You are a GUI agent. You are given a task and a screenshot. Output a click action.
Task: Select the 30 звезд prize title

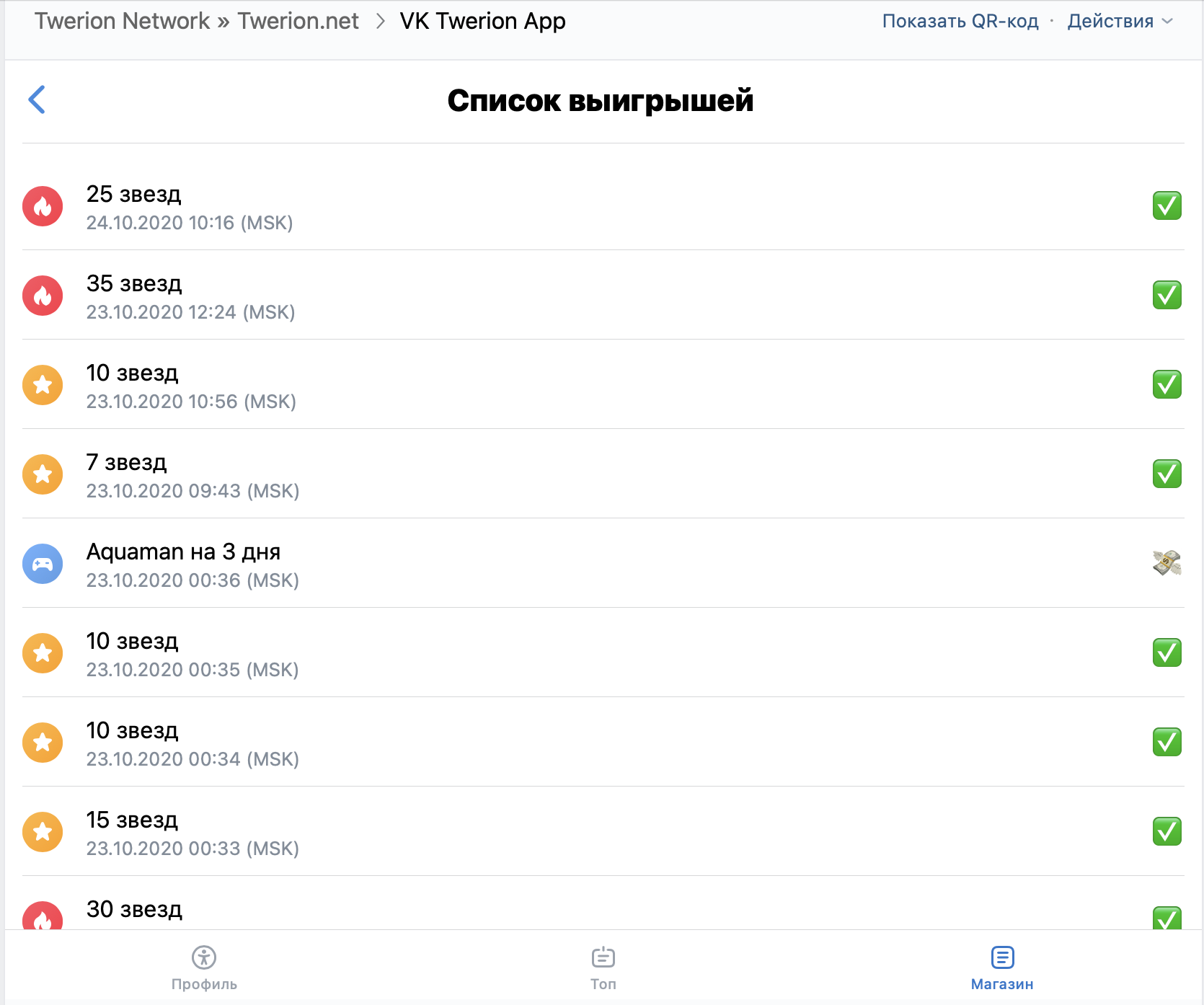pos(134,909)
